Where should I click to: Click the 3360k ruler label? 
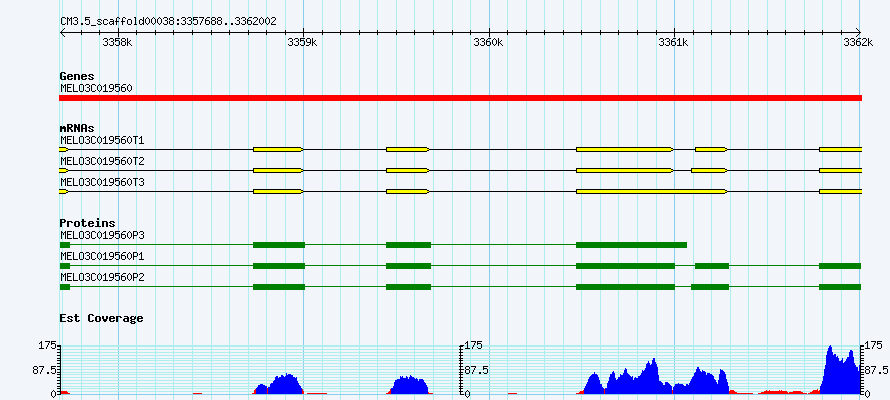pyautogui.click(x=489, y=42)
